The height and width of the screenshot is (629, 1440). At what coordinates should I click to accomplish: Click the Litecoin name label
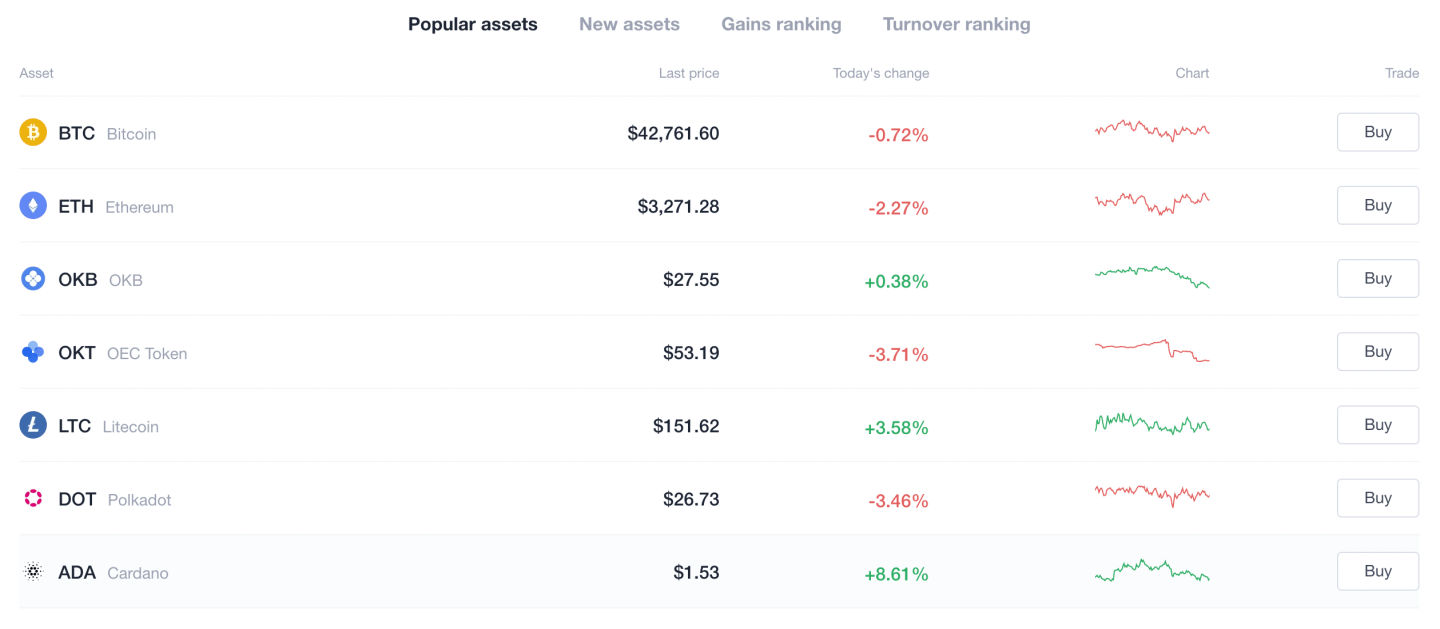click(x=131, y=427)
